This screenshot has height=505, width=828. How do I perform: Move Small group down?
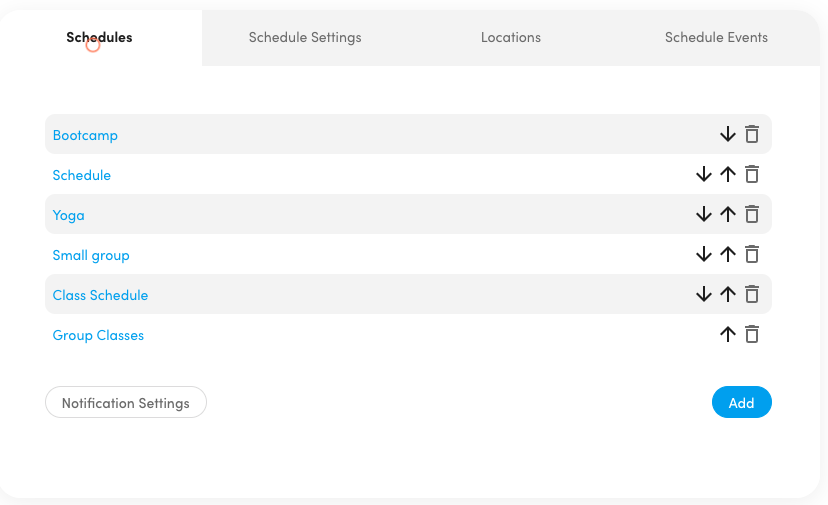[x=703, y=255]
